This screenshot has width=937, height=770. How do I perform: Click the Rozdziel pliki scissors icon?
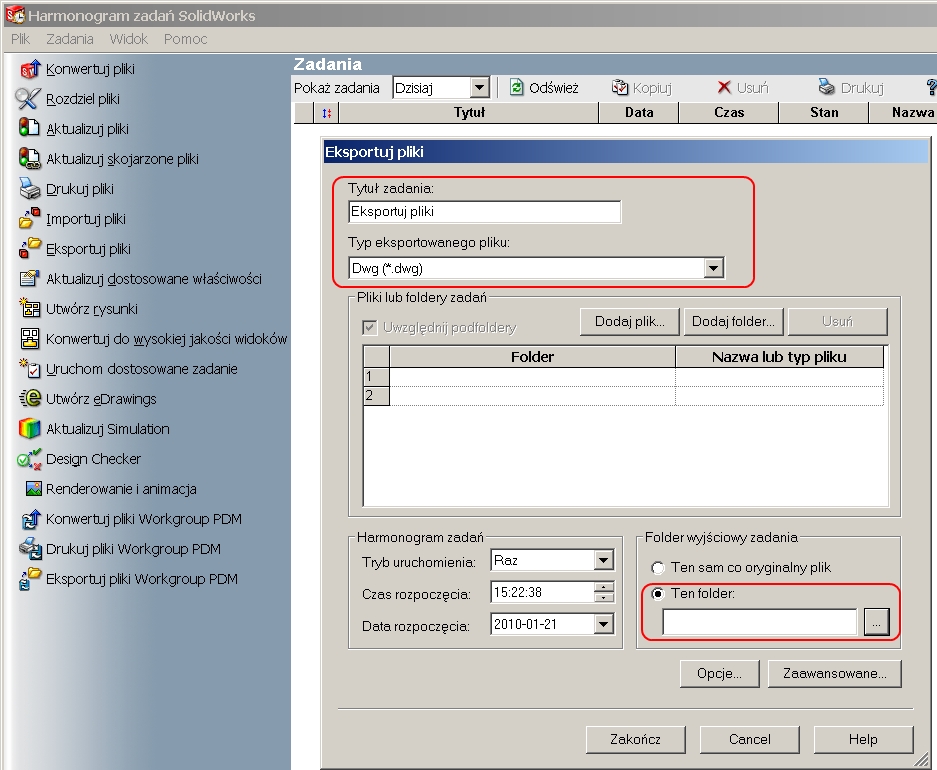click(x=28, y=99)
